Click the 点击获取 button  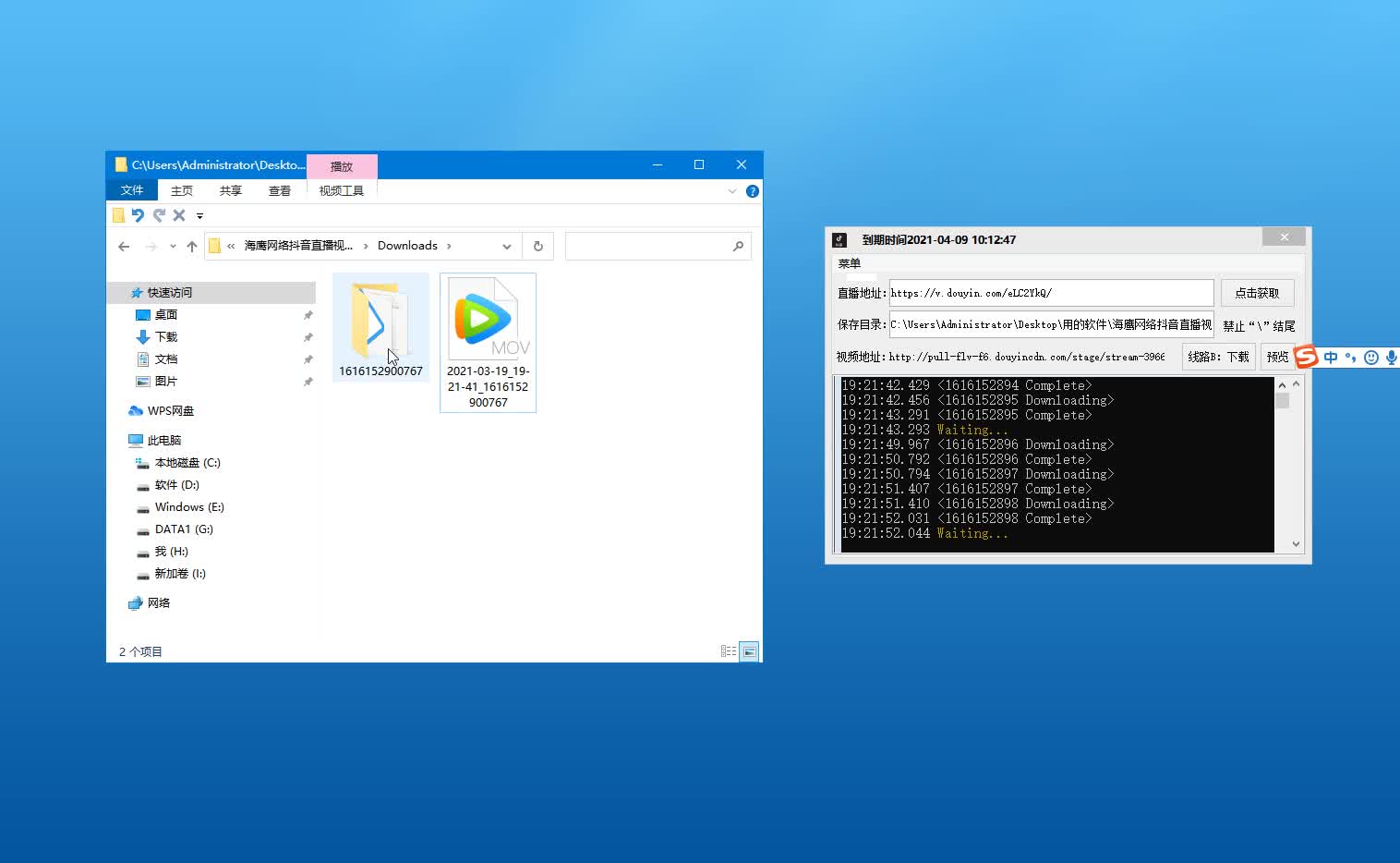[x=1257, y=293]
